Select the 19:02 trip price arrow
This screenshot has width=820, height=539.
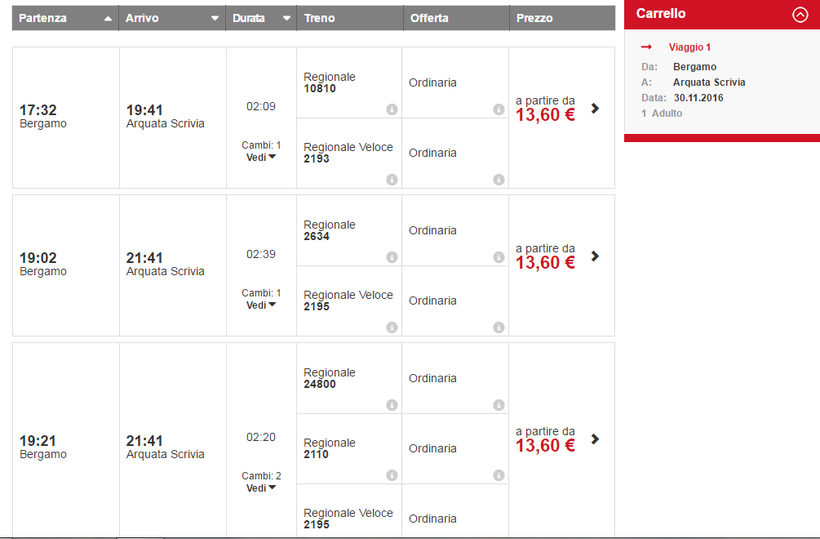595,256
